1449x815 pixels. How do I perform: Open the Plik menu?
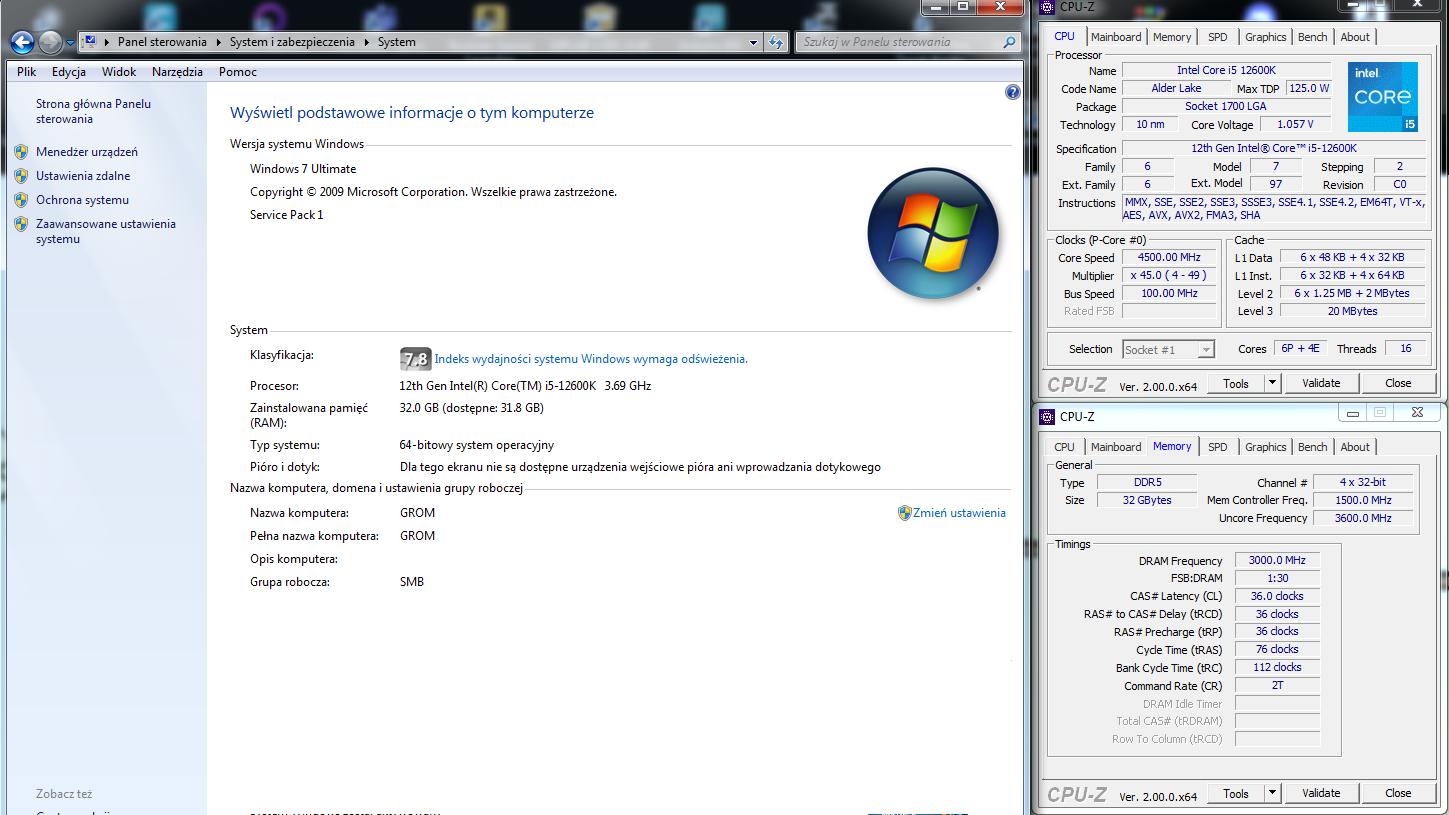tap(26, 72)
